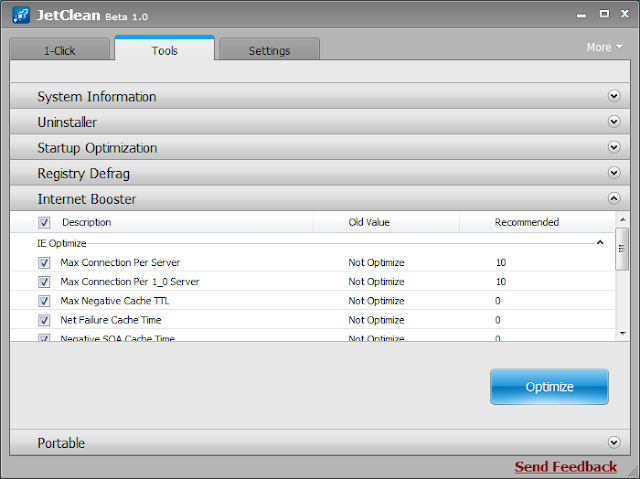640x479 pixels.
Task: Select the Max Connection Per Server row text
Action: 120,262
